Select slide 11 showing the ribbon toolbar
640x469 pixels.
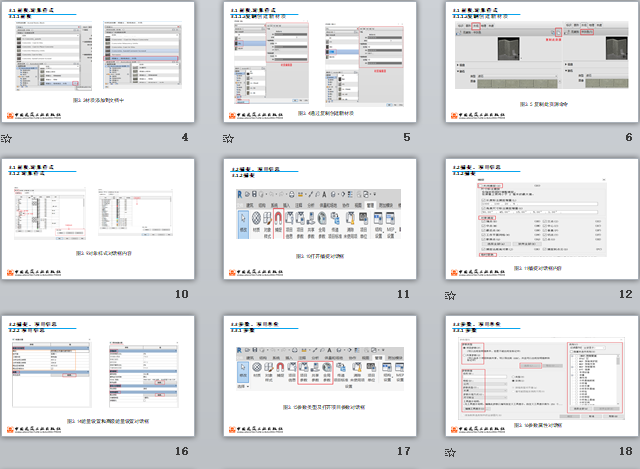(318, 218)
